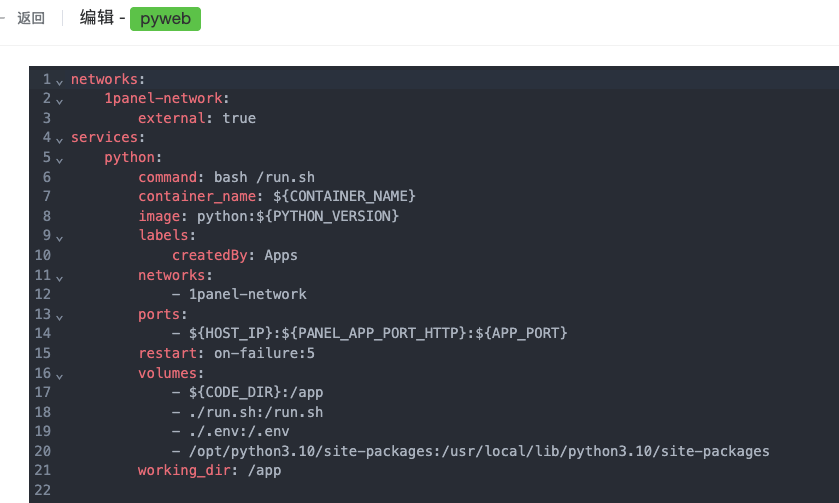This screenshot has height=503, width=839.
Task: Click the 'createdBy' key
Action: [210, 255]
